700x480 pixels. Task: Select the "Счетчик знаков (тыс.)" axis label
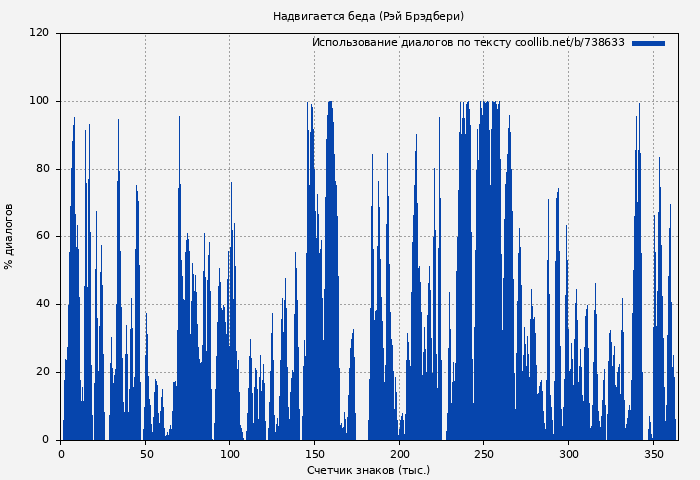click(x=368, y=470)
